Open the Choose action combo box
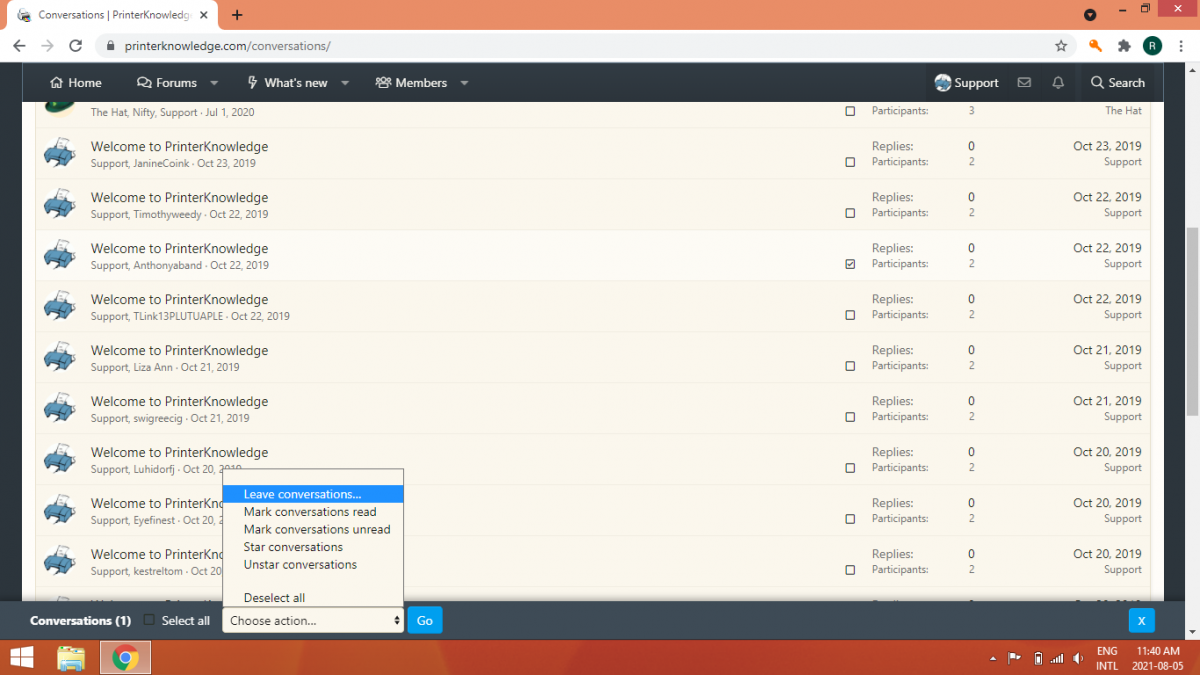The height and width of the screenshot is (675, 1200). 313,621
